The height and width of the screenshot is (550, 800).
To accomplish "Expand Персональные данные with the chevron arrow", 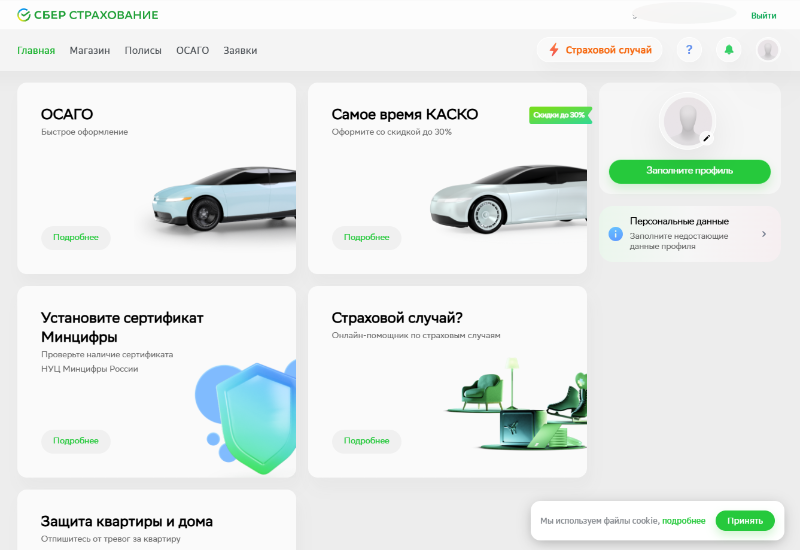I will click(x=764, y=234).
